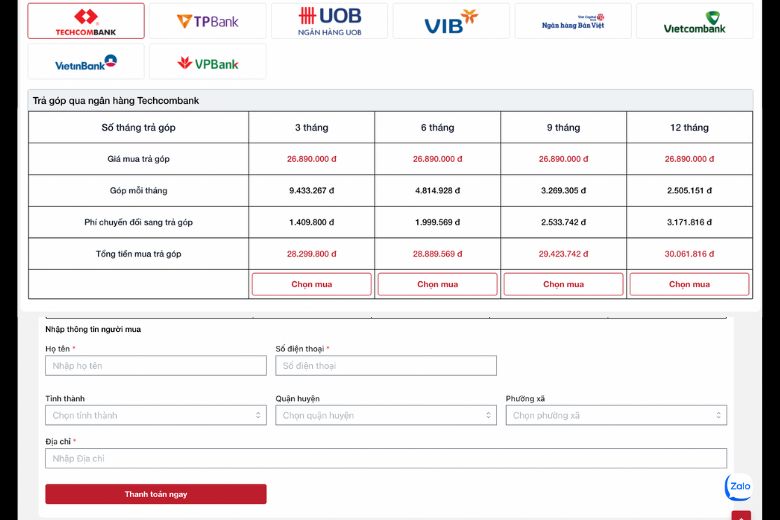Image resolution: width=780 pixels, height=520 pixels.
Task: Open the Zalo chat icon
Action: point(739,487)
